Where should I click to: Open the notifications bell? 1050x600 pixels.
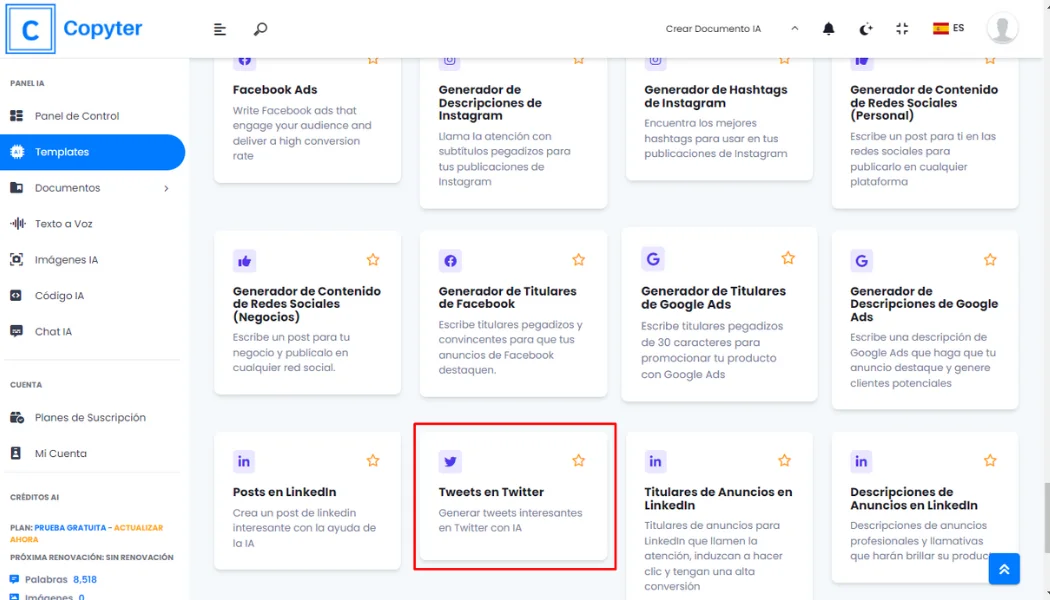(x=828, y=29)
